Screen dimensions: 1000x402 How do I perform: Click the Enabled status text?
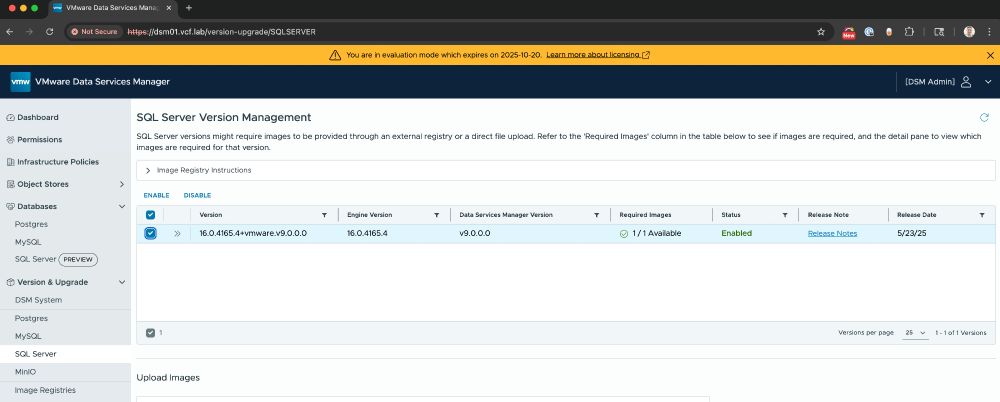click(737, 234)
